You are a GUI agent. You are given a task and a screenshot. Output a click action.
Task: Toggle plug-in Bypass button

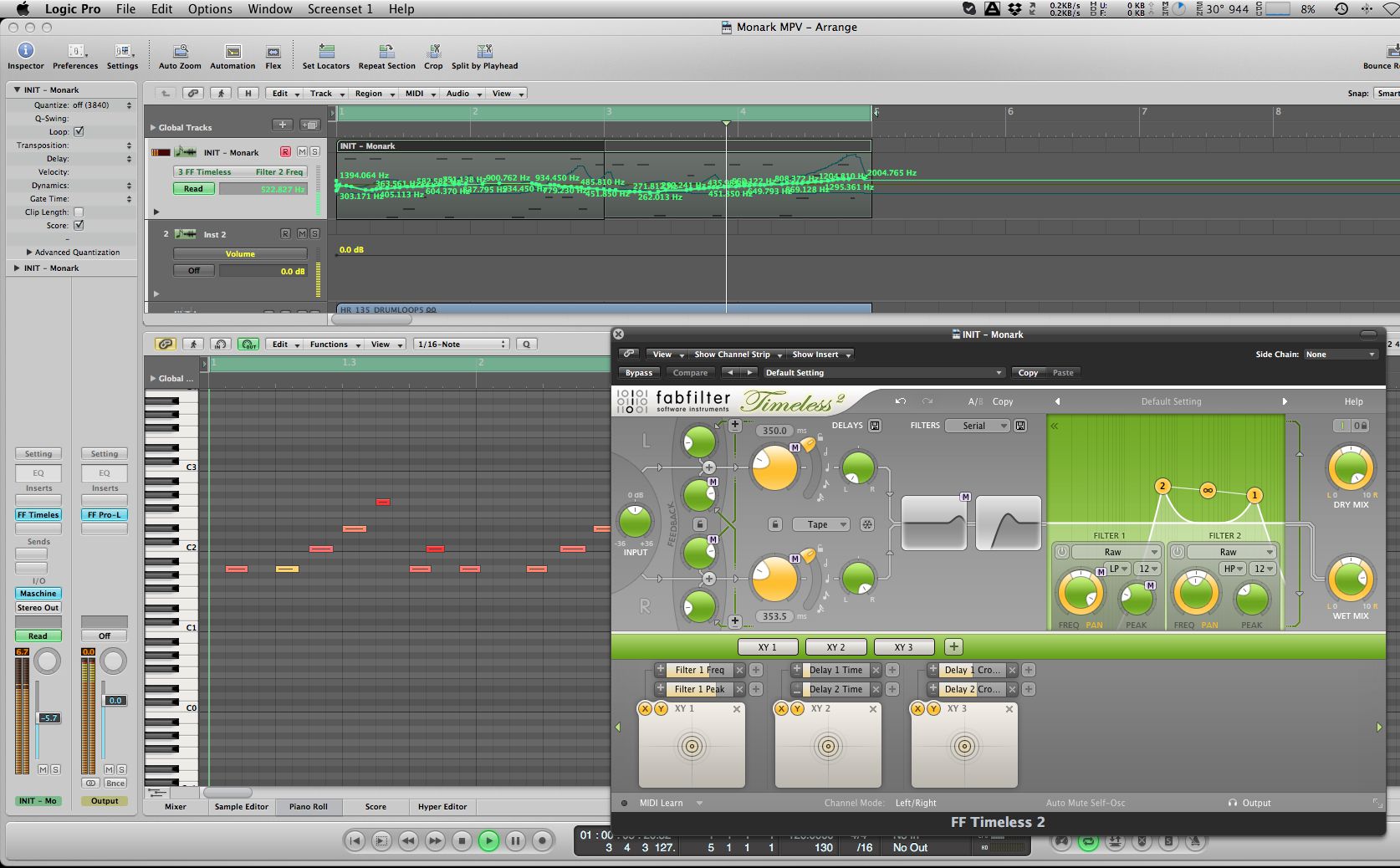coord(639,373)
